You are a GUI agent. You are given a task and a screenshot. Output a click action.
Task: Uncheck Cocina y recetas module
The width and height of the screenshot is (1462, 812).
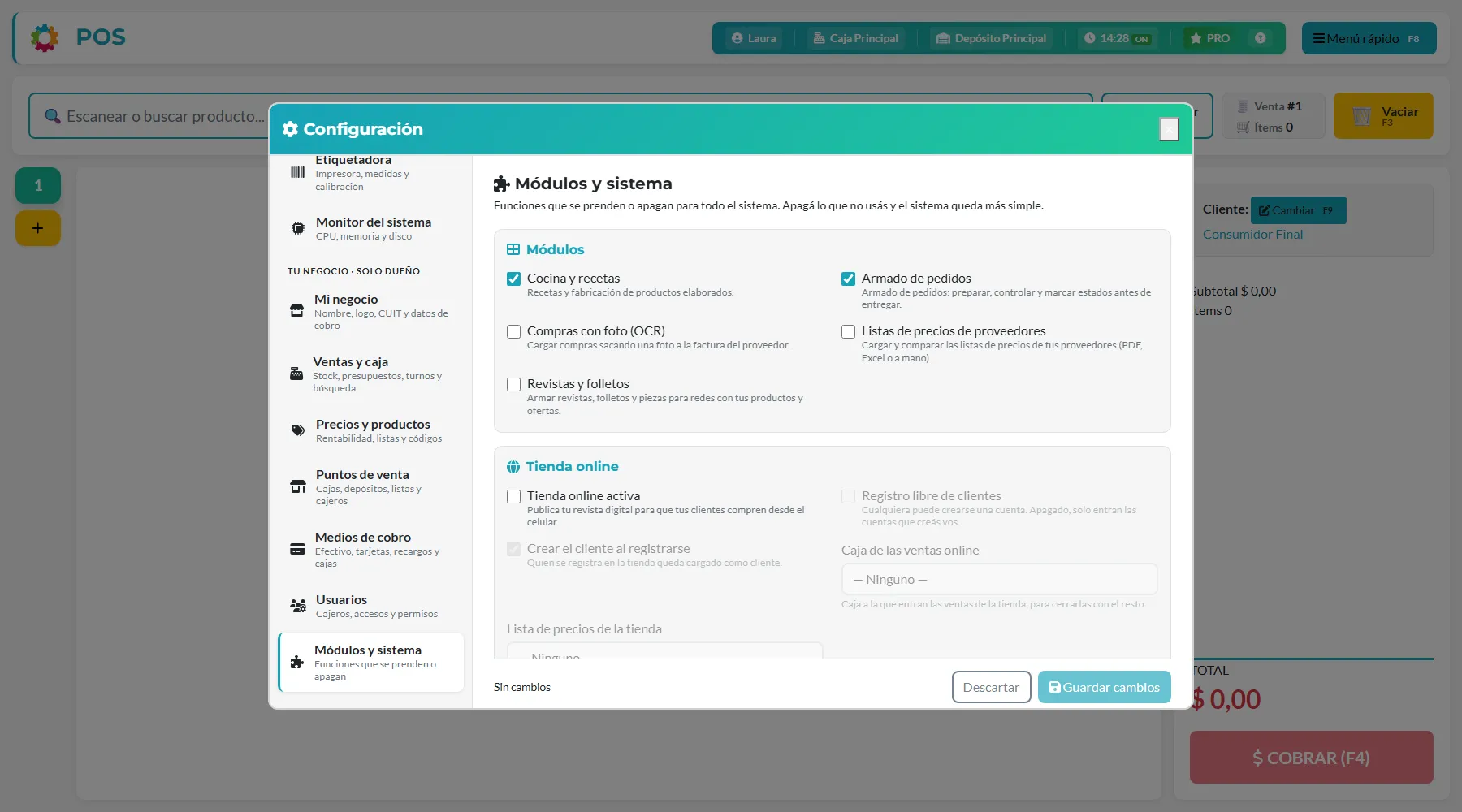[513, 279]
